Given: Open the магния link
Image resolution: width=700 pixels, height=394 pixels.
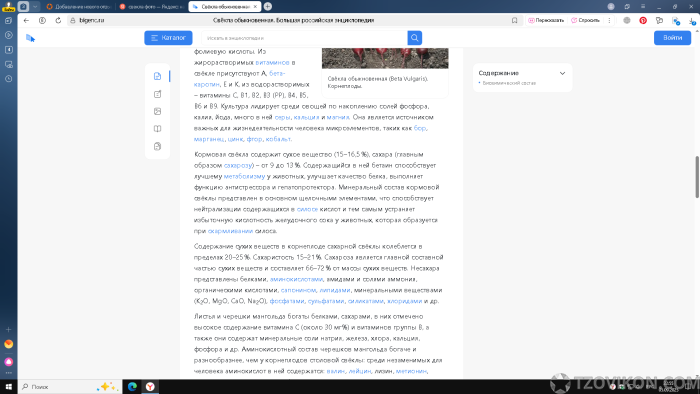Looking at the screenshot, I should coord(338,117).
